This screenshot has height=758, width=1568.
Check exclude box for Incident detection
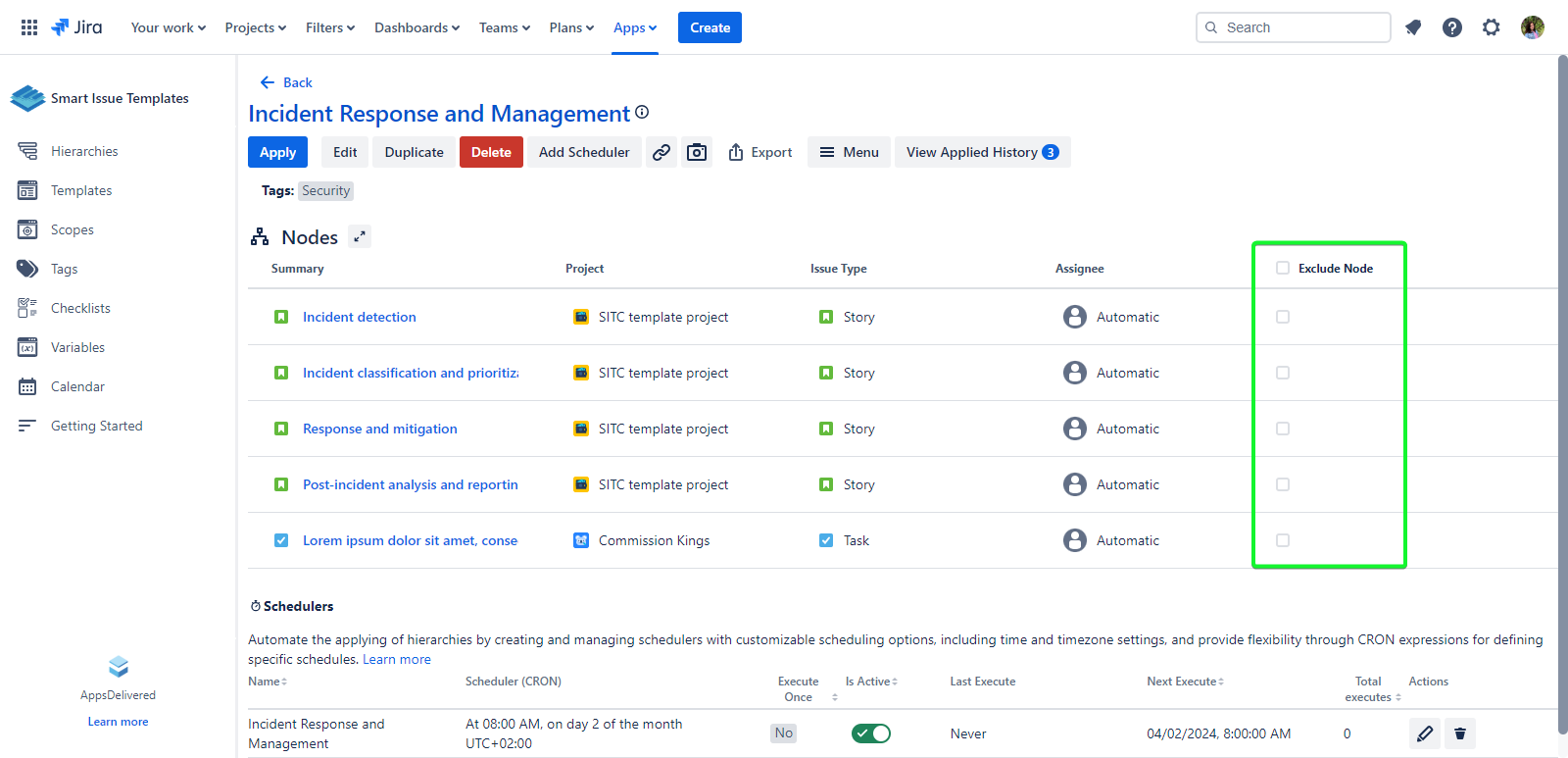pos(1283,317)
